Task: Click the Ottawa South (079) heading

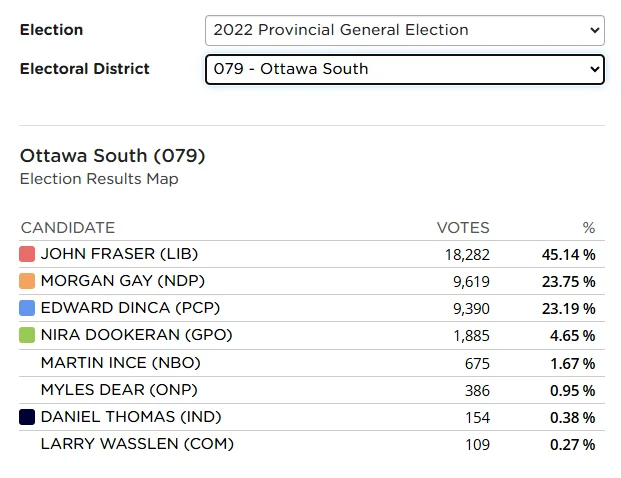Action: coord(112,156)
